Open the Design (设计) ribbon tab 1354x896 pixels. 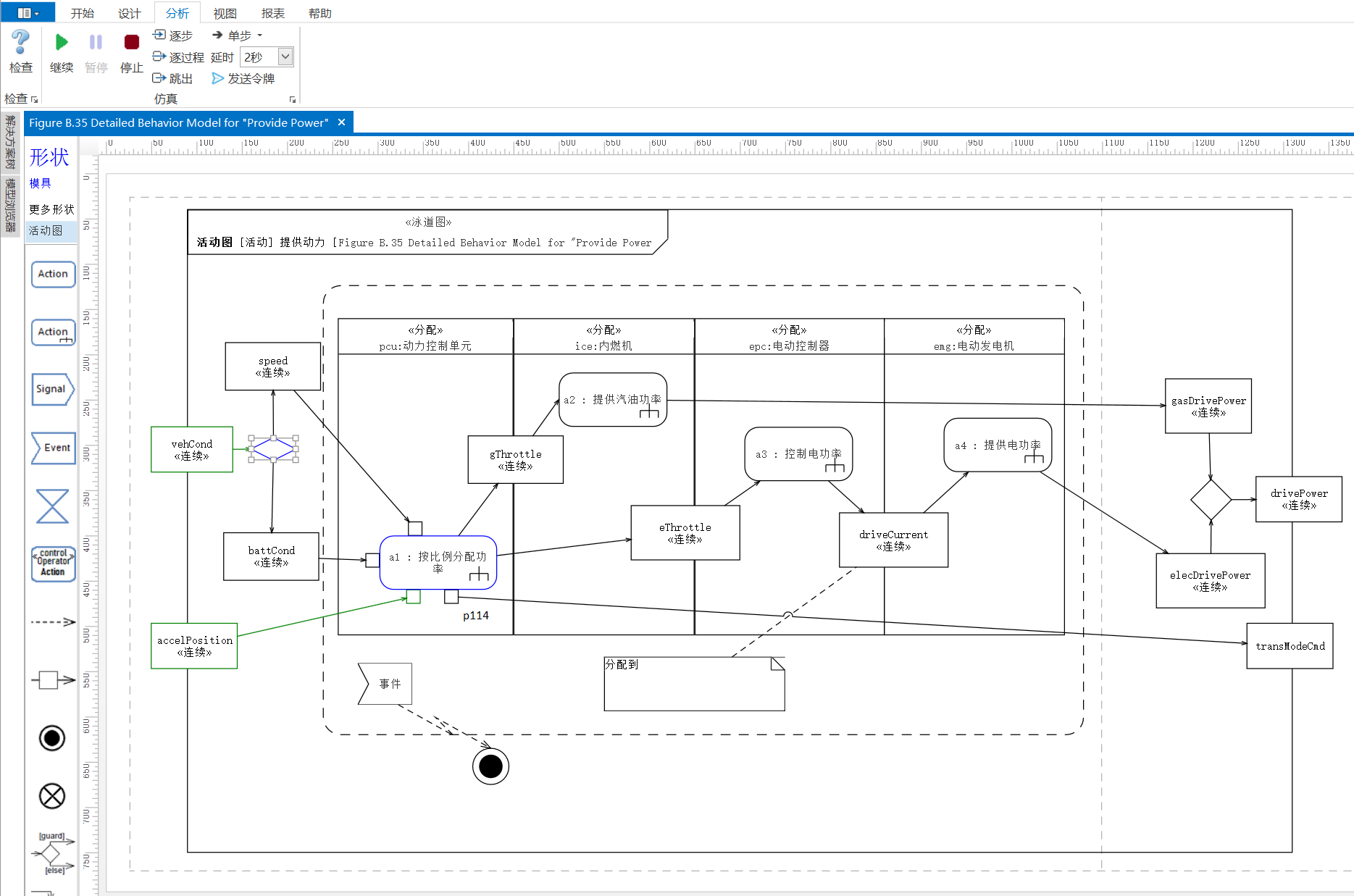[x=129, y=13]
